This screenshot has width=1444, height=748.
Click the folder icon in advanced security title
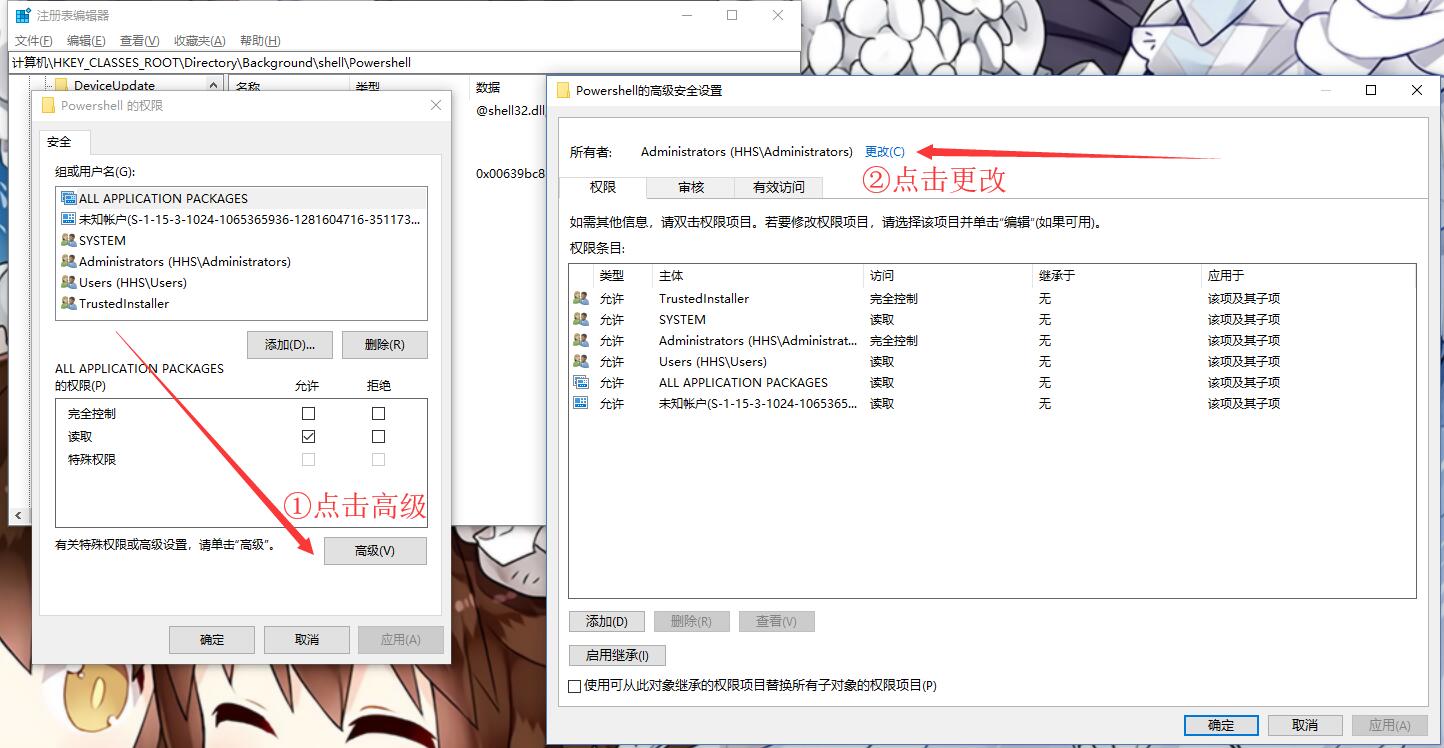pos(563,90)
